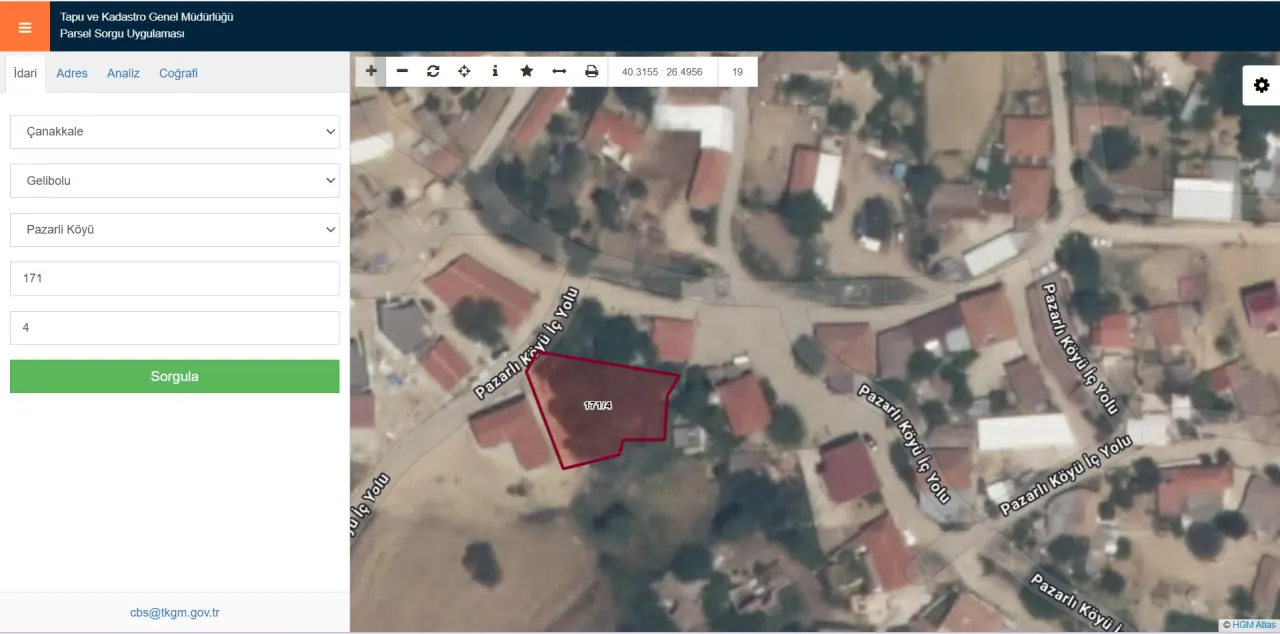Click the Parsel Sorgu Uygulaması header title

point(122,34)
